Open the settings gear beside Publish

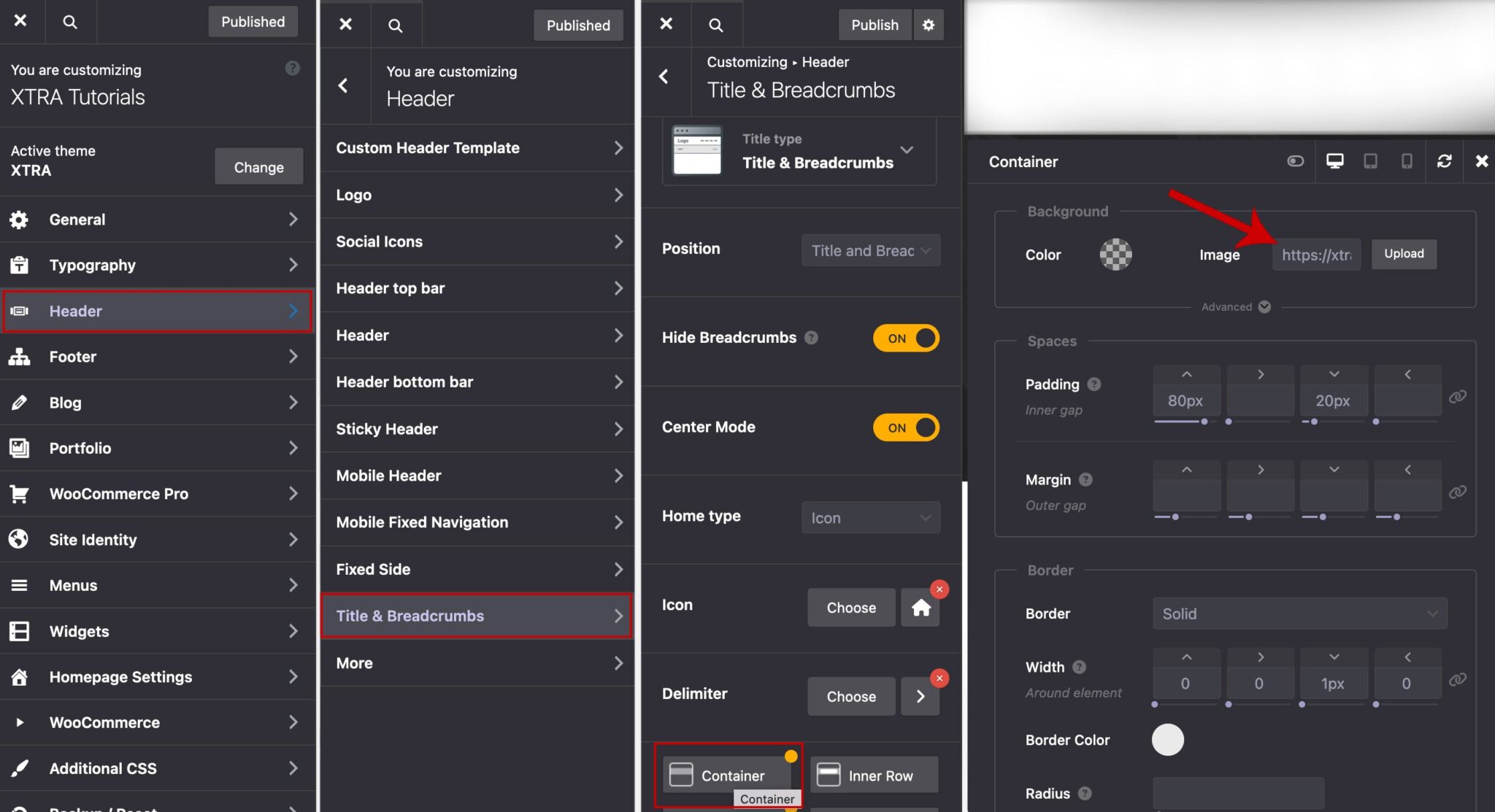(x=929, y=24)
